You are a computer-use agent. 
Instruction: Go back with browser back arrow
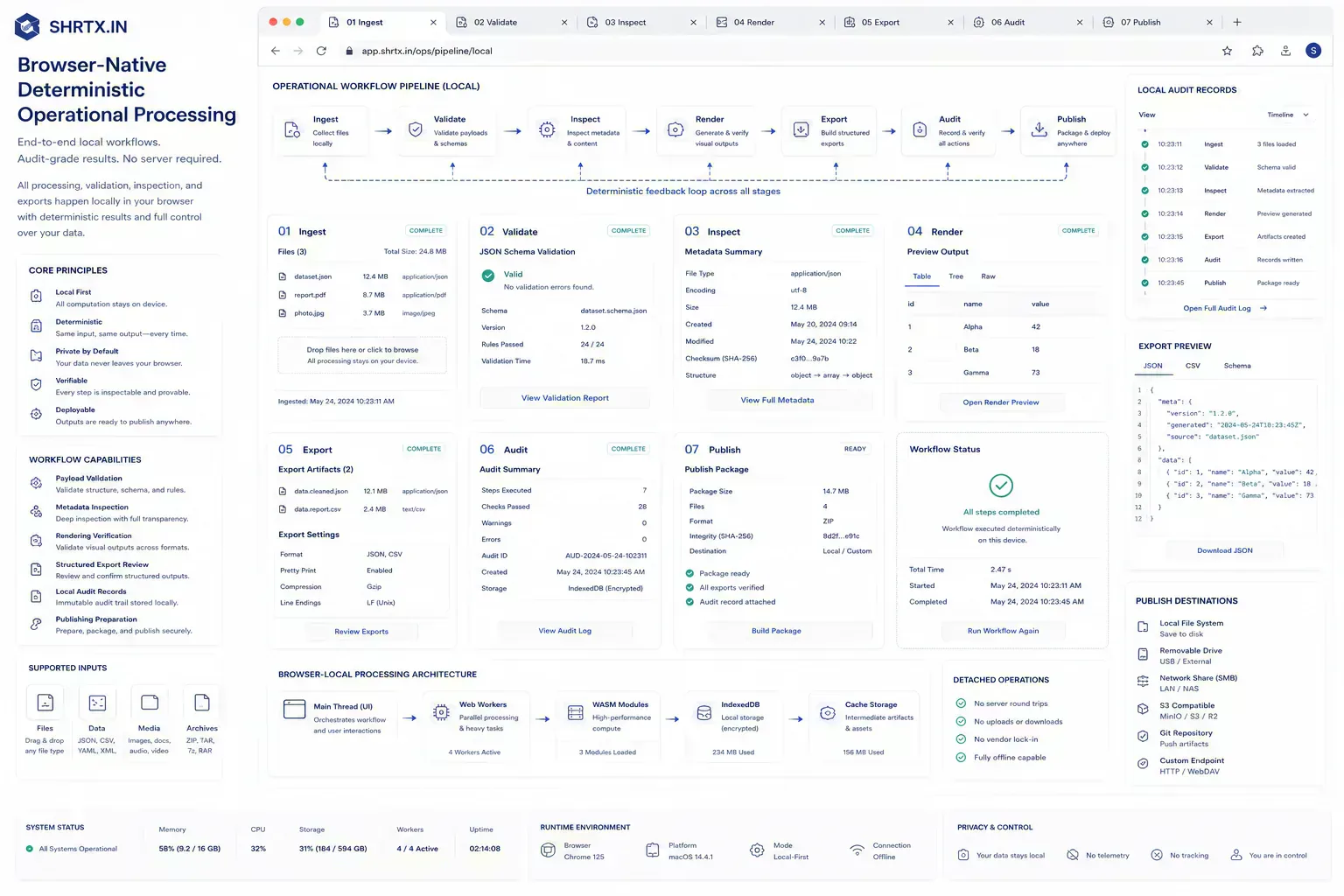(x=276, y=51)
